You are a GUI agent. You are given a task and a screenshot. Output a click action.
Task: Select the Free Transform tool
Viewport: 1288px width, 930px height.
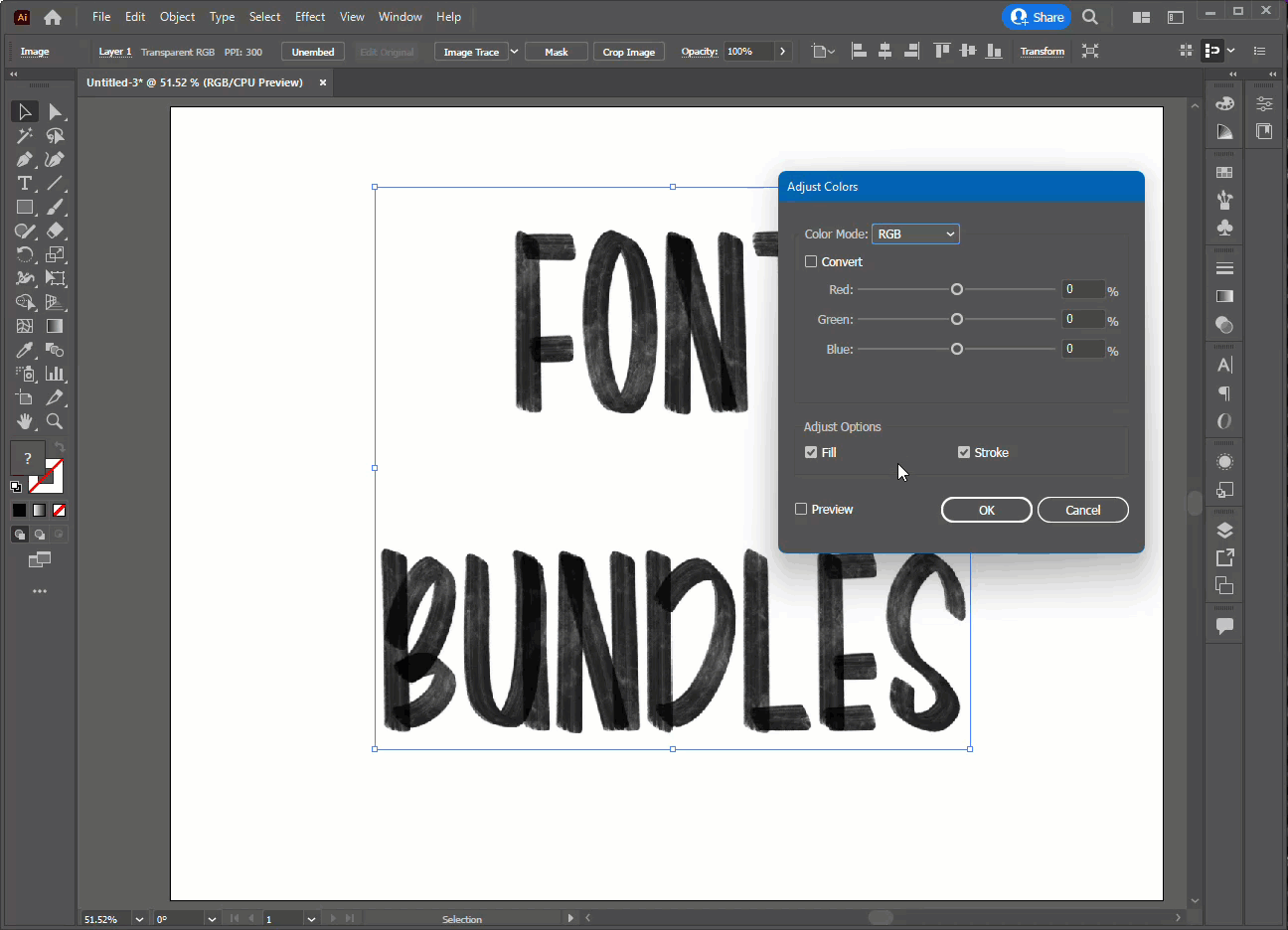tap(55, 278)
